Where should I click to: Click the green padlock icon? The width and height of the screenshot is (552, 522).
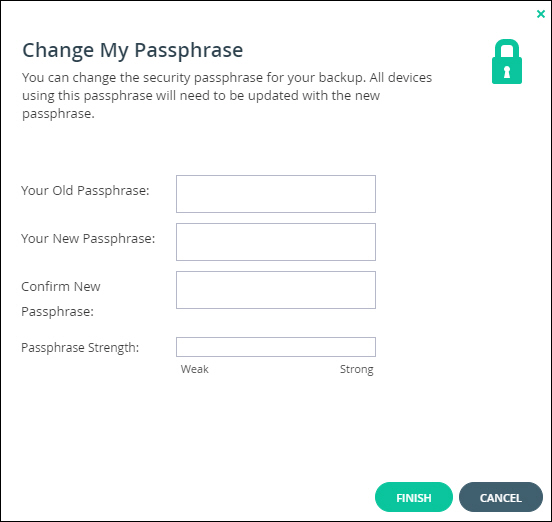click(507, 62)
